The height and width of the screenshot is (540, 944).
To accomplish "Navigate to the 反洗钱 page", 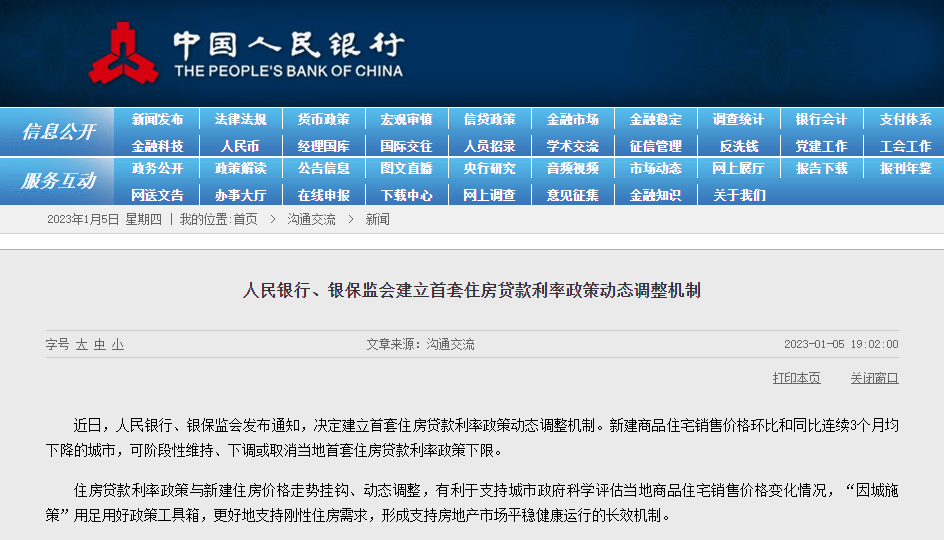I will (x=738, y=146).
